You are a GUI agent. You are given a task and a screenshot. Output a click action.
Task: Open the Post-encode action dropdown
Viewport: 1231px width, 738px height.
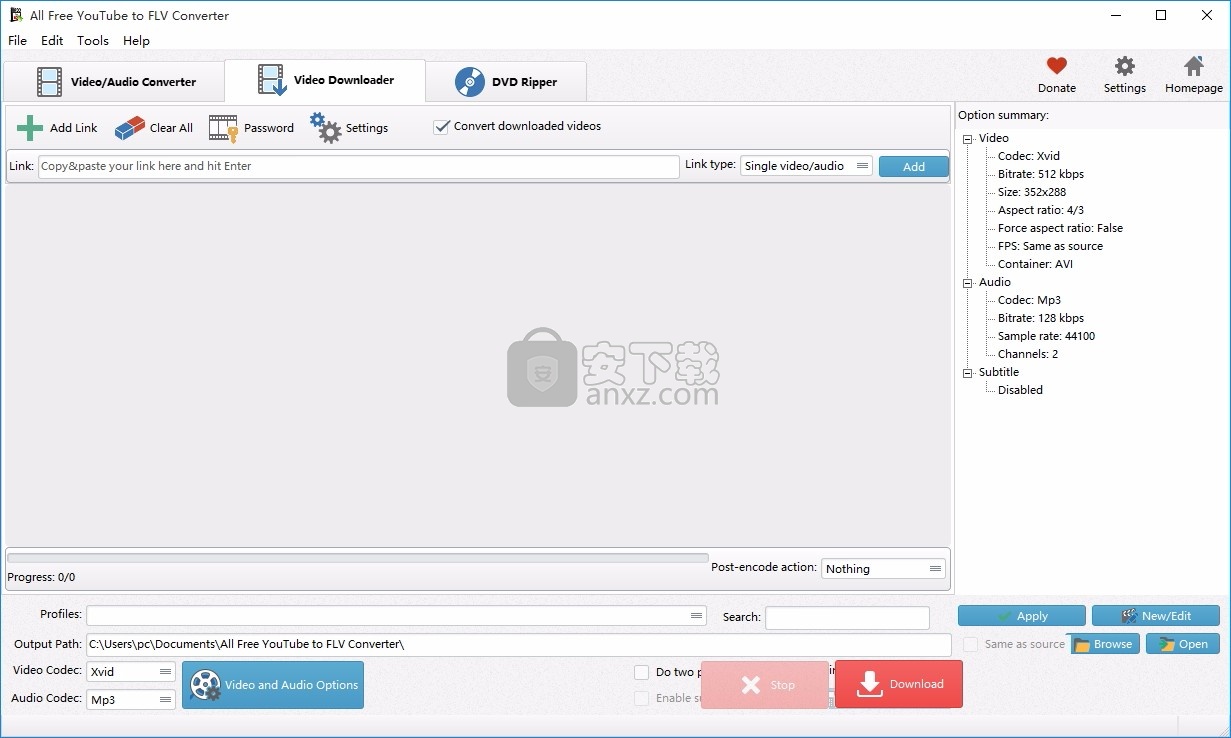(884, 568)
